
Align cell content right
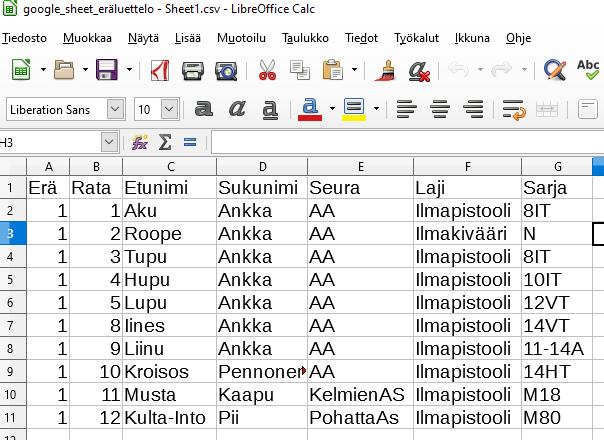point(473,109)
